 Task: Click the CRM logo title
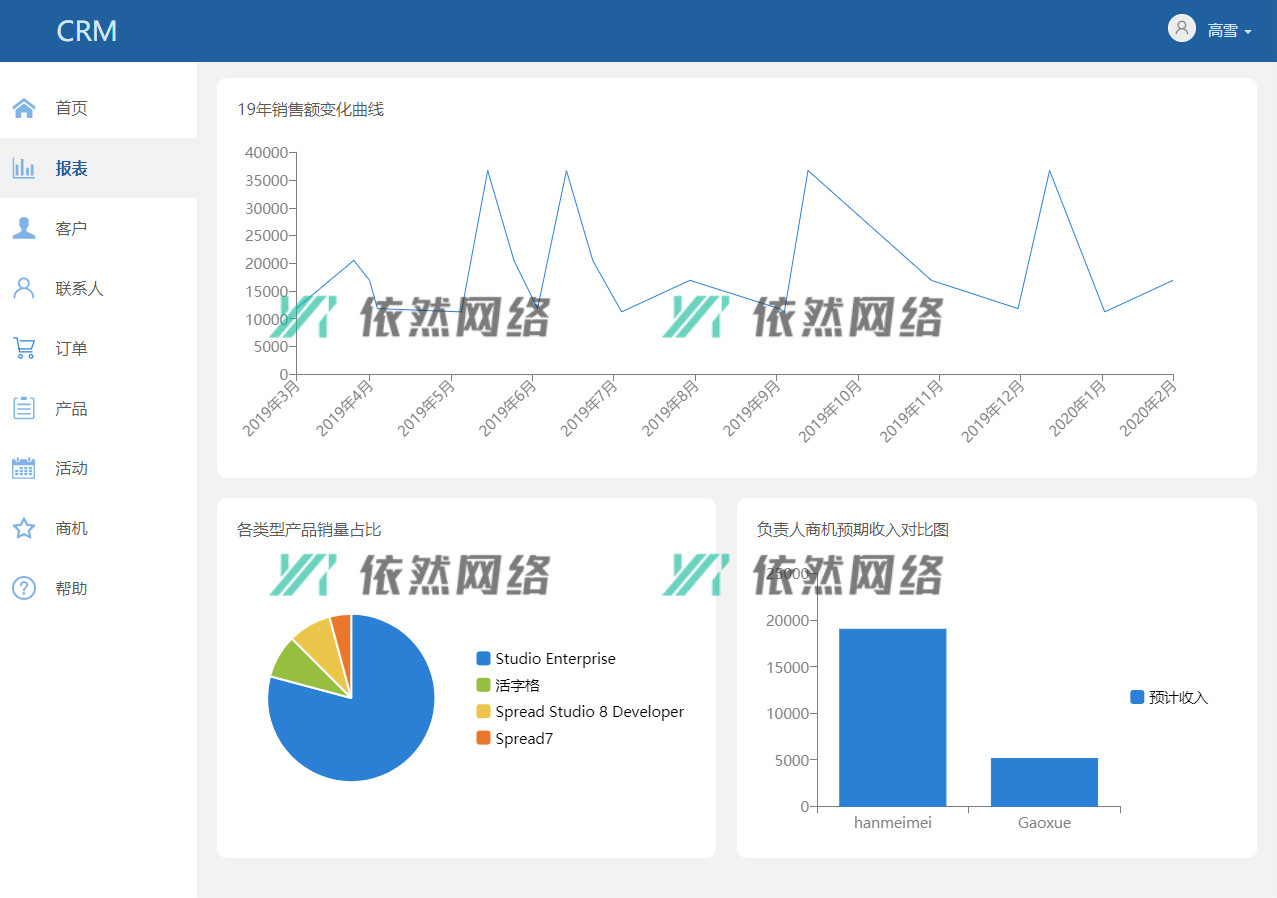[87, 31]
